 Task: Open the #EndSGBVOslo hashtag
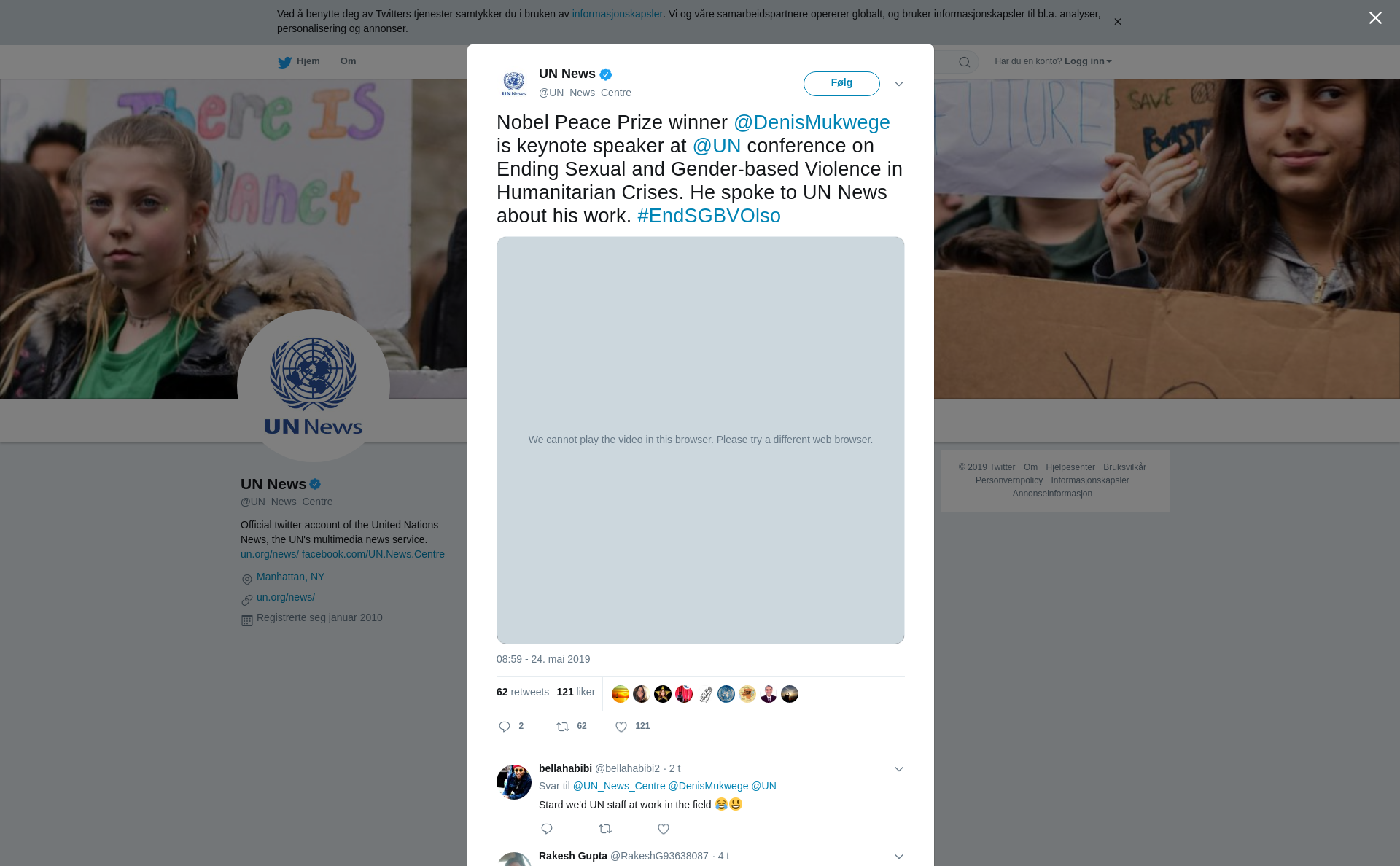(709, 216)
